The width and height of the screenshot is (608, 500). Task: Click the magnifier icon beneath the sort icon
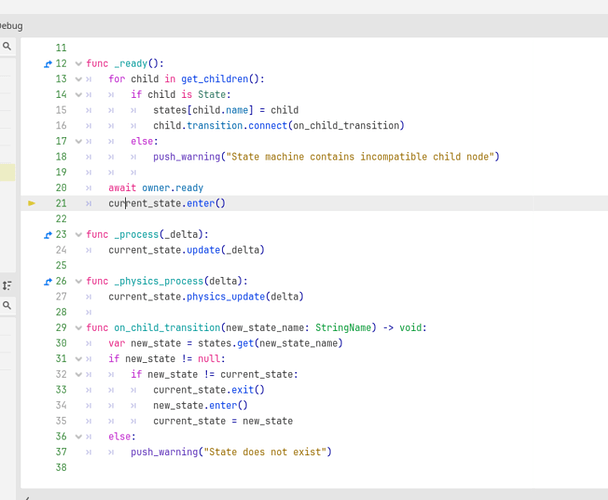click(7, 305)
